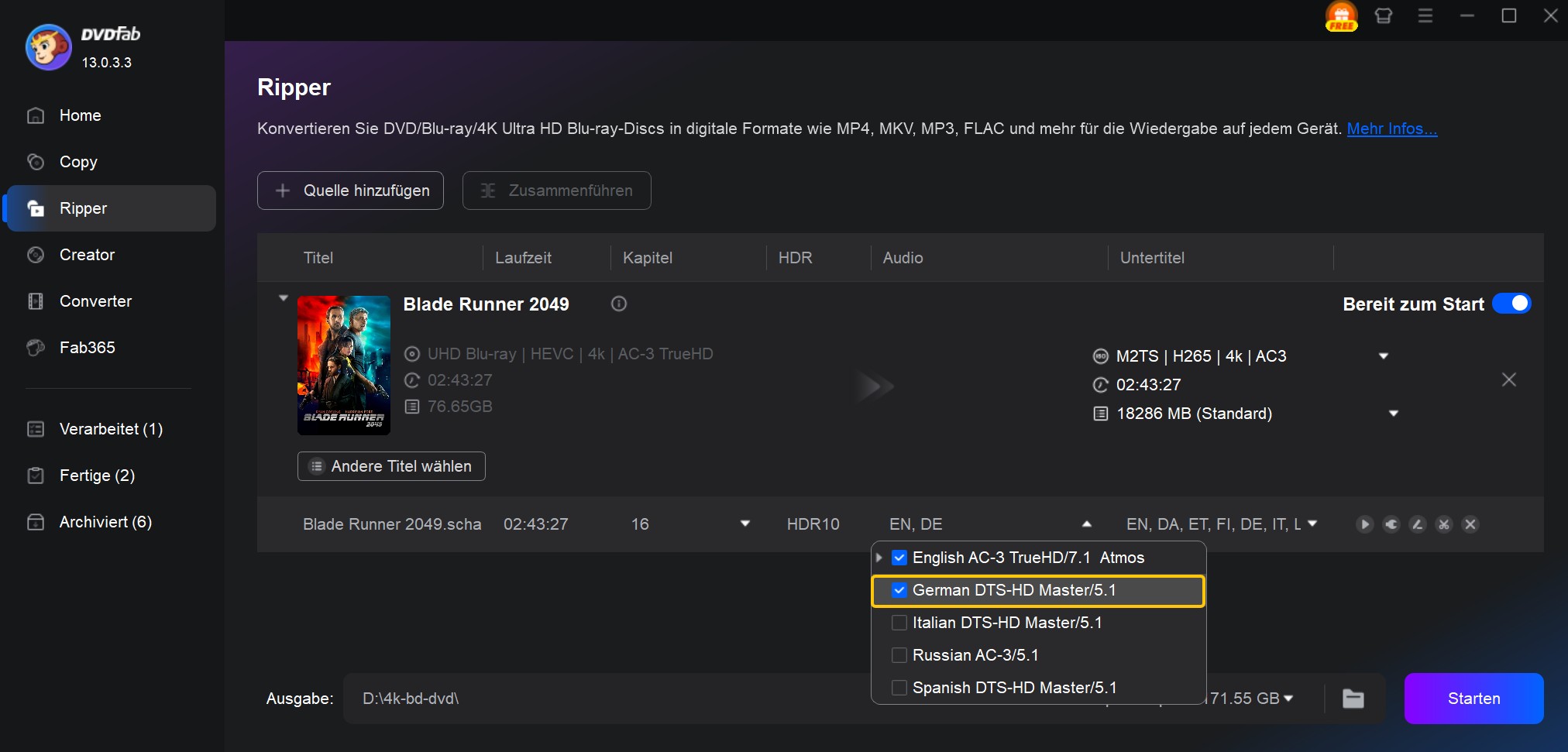Click the HDR column header
Viewport: 1568px width, 752px height.
[x=796, y=258]
